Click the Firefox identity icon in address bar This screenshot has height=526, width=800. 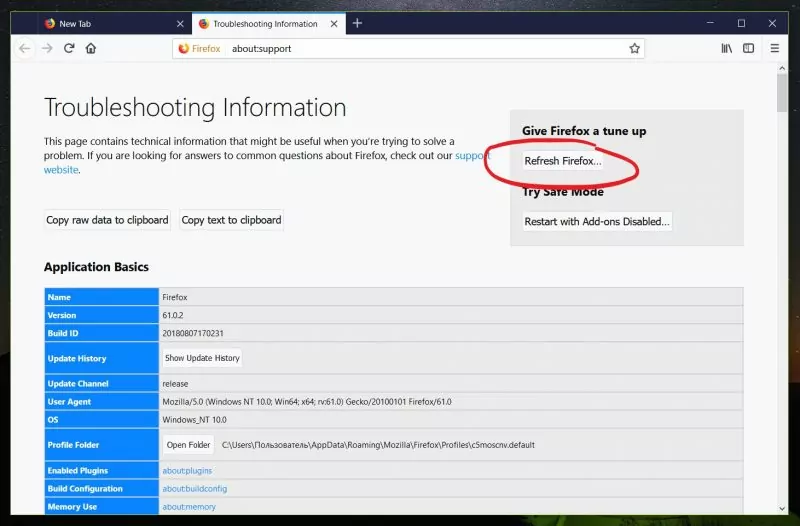coord(199,48)
